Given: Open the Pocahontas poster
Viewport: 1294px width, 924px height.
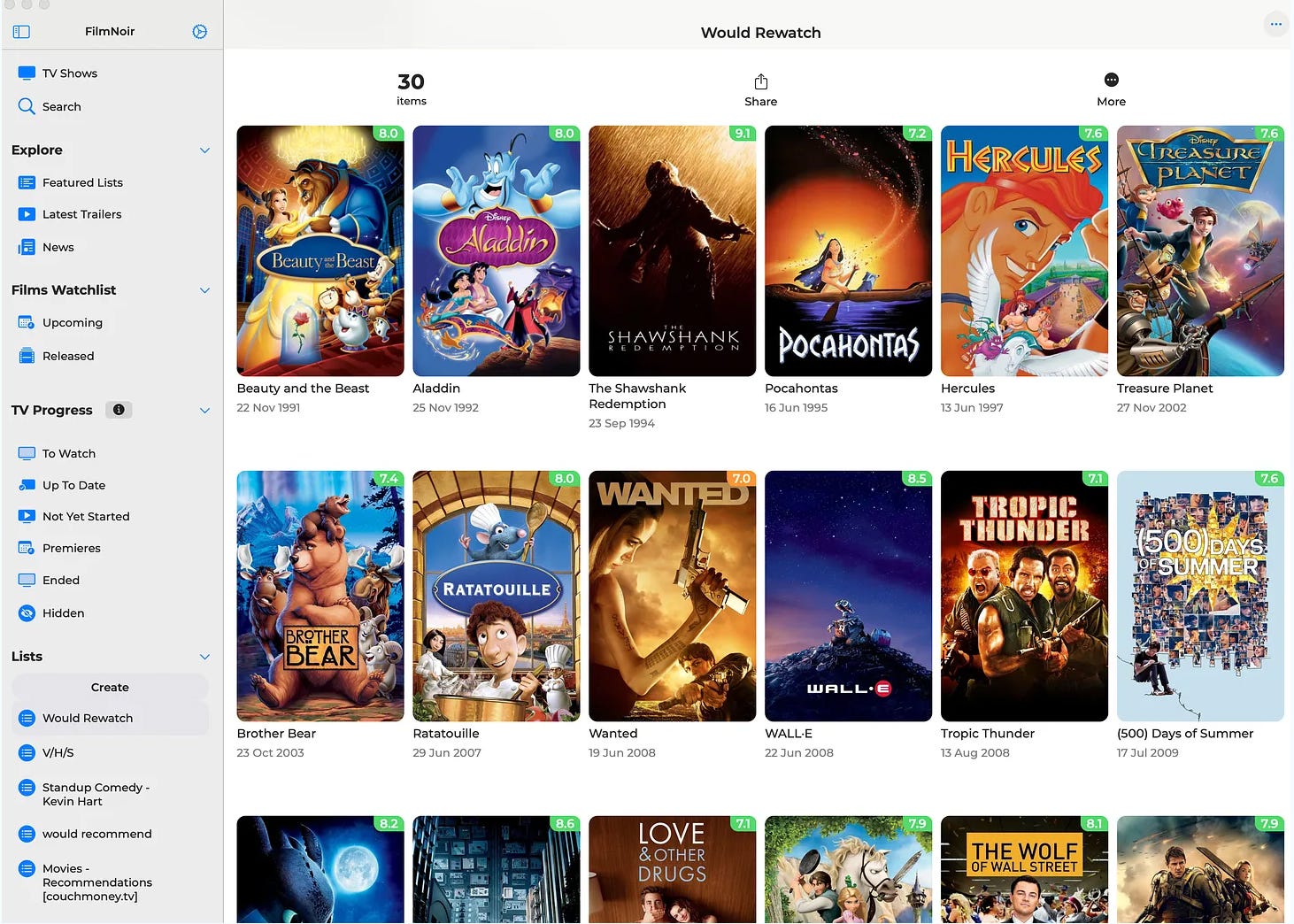Looking at the screenshot, I should [849, 250].
